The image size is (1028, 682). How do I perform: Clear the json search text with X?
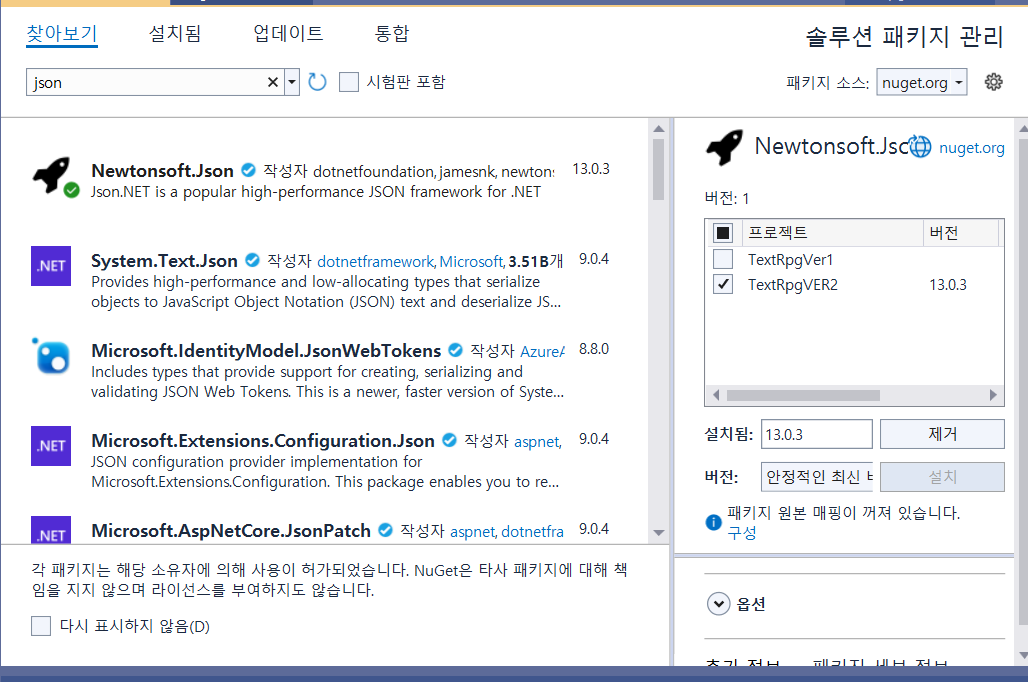pos(273,82)
